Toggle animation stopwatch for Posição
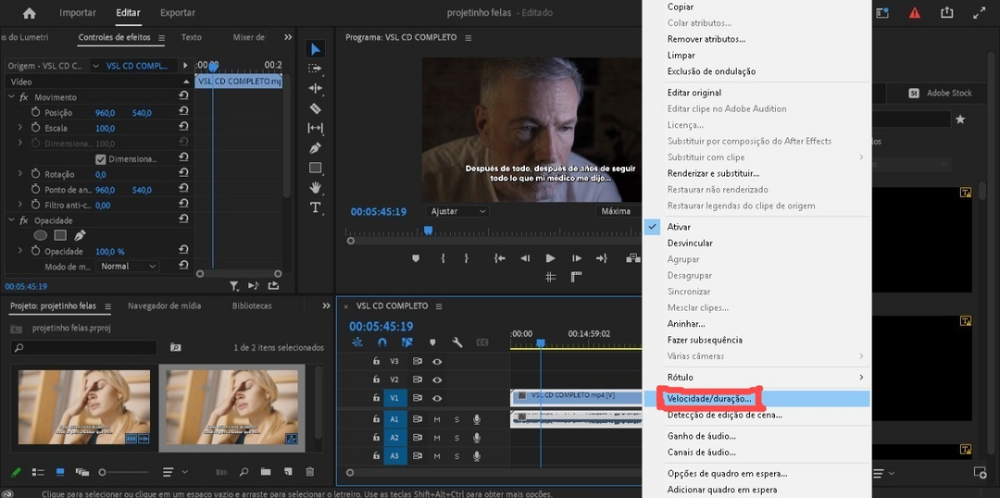Viewport: 1000px width, 498px height. 36,113
